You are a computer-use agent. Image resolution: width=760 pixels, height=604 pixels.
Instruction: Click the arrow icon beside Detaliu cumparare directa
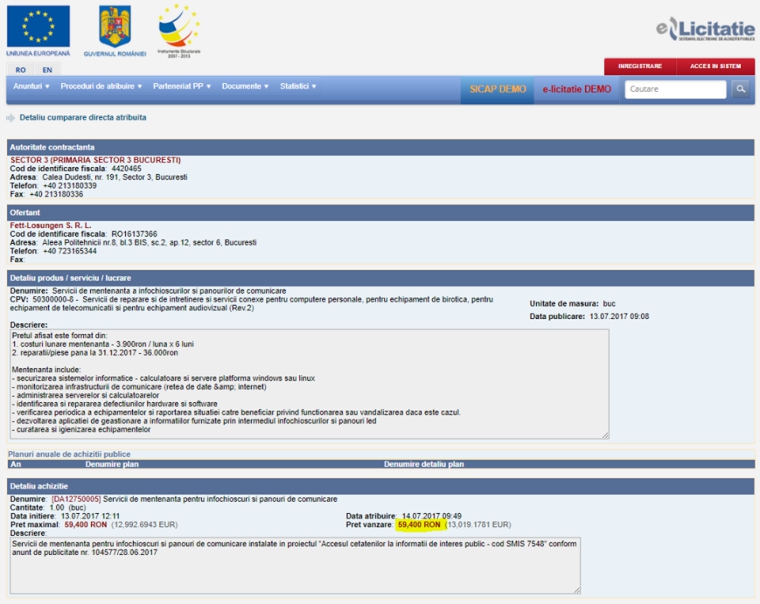click(11, 118)
